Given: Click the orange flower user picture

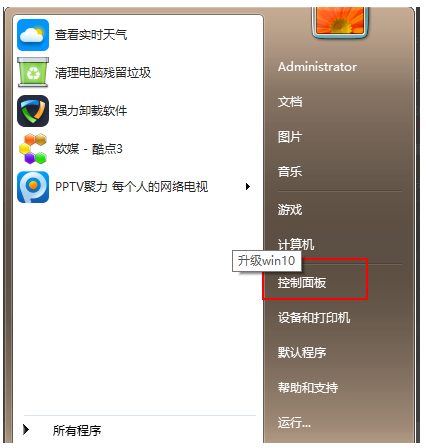Looking at the screenshot, I should pos(340,21).
